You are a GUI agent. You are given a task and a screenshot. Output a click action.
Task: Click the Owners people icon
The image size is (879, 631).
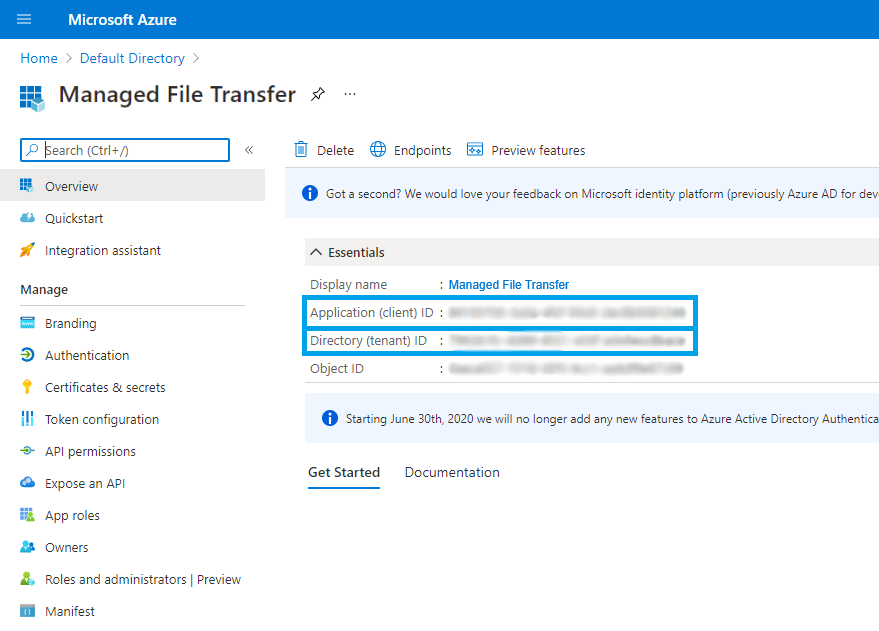(27, 546)
